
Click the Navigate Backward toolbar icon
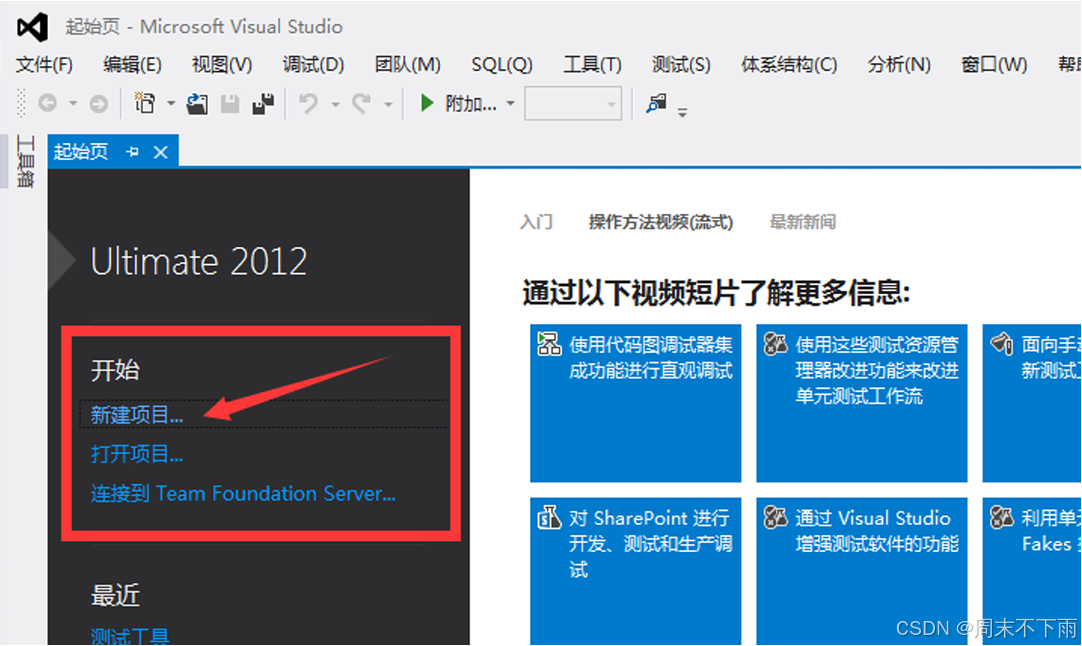[48, 104]
